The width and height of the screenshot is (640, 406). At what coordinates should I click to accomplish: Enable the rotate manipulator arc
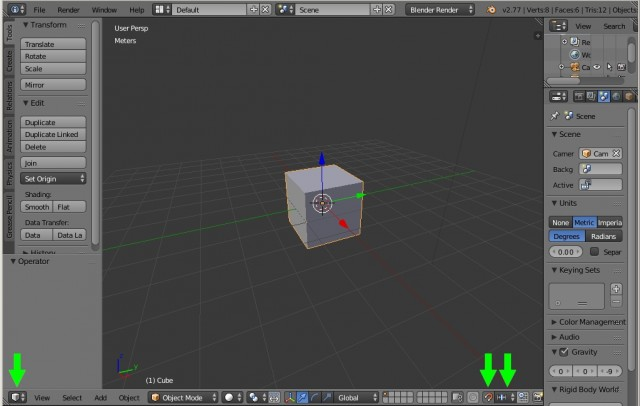click(x=314, y=397)
